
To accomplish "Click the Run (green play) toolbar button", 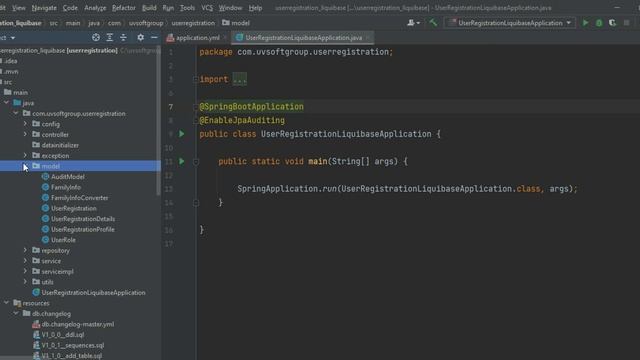I will pyautogui.click(x=585, y=23).
